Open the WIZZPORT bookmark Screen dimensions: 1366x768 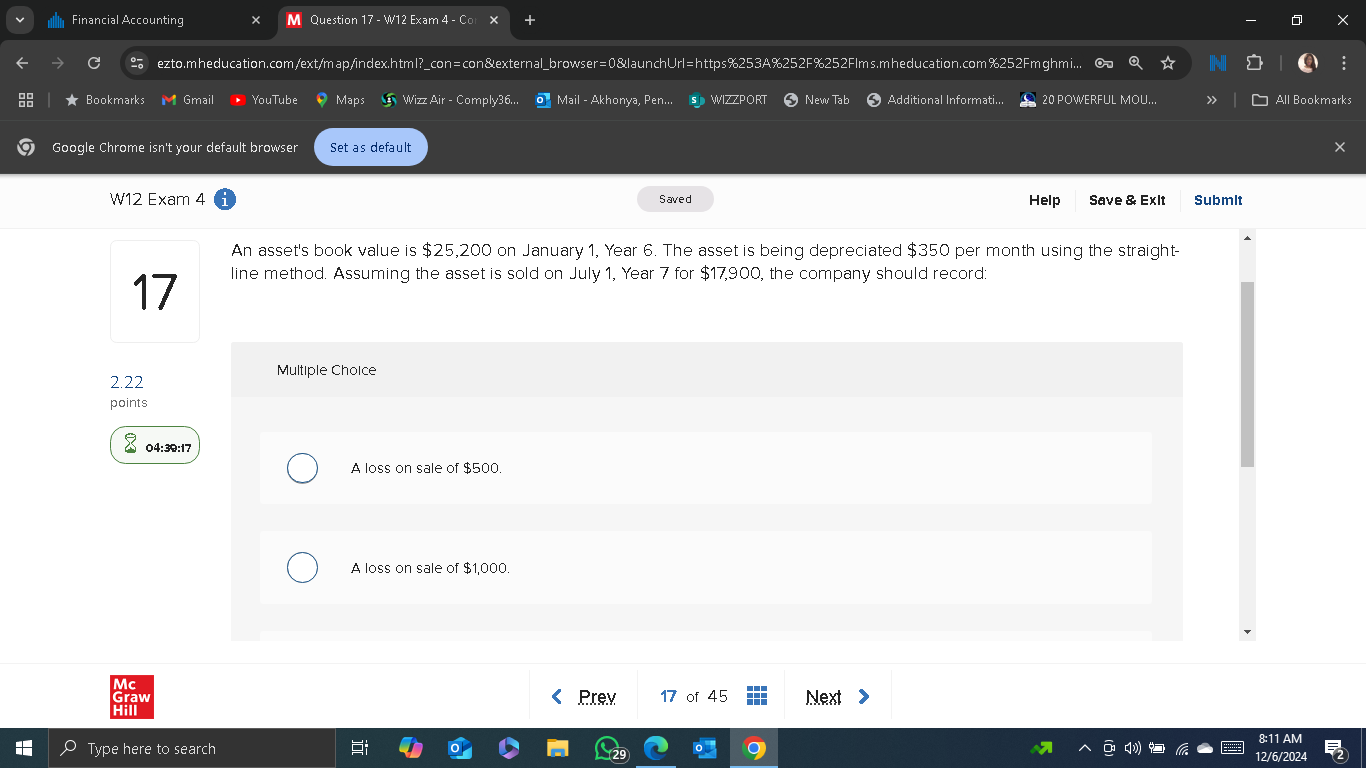click(729, 100)
